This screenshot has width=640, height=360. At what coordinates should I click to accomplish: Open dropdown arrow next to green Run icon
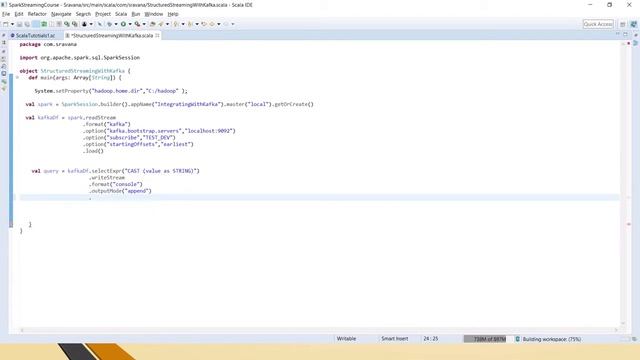[130, 24]
